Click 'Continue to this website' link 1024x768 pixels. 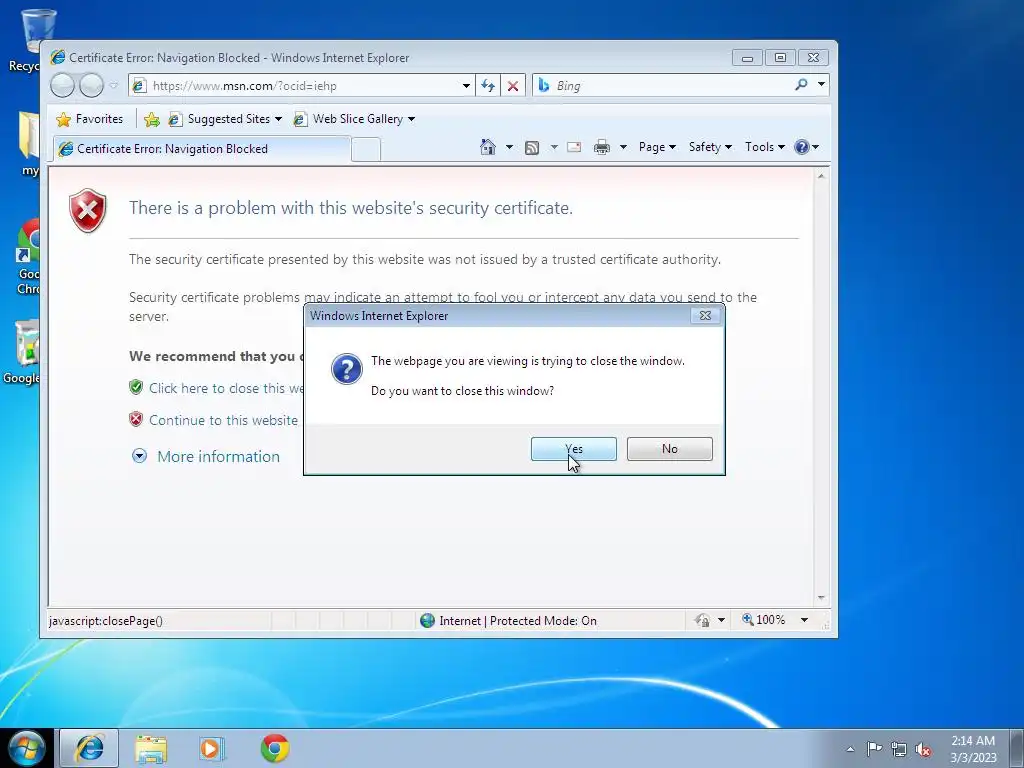[223, 420]
